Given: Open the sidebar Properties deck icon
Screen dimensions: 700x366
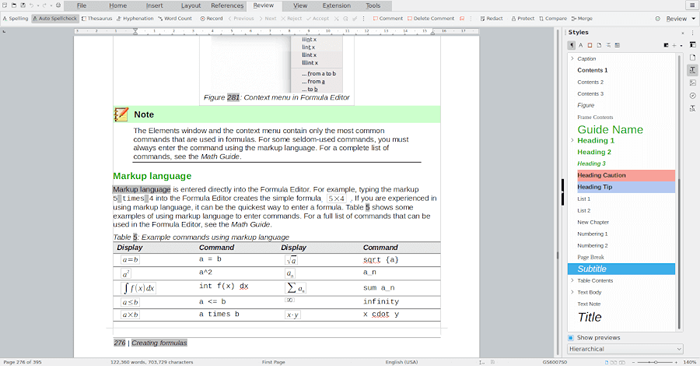Looking at the screenshot, I should [x=692, y=45].
